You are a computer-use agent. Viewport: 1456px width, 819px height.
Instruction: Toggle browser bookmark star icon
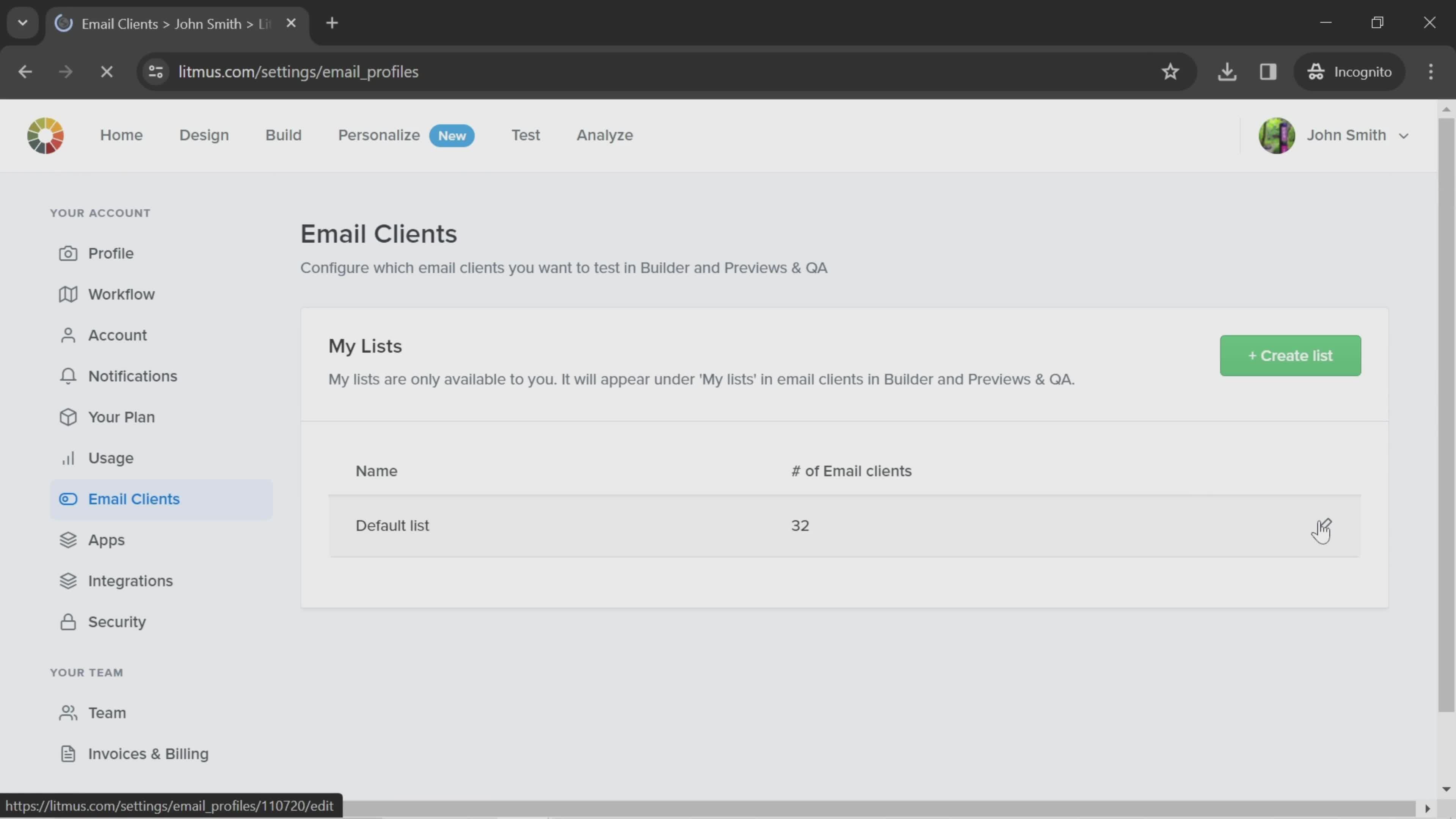(1170, 71)
